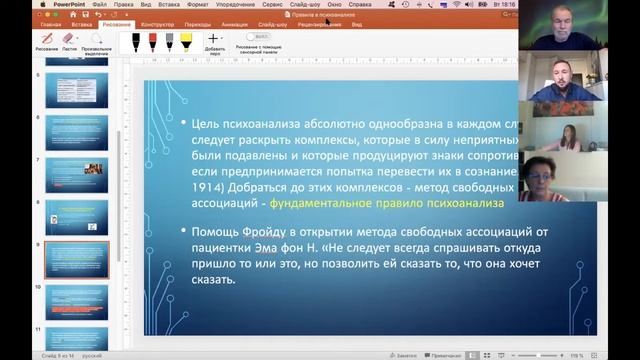Click the Undo arrow icon
This screenshot has width=640, height=360.
pyautogui.click(x=98, y=14)
